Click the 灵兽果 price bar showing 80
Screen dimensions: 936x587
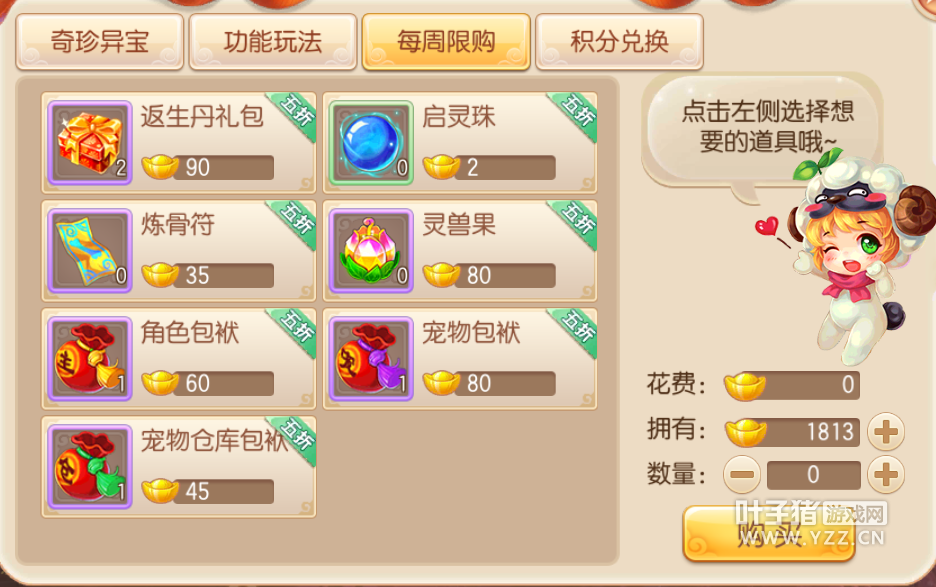489,275
